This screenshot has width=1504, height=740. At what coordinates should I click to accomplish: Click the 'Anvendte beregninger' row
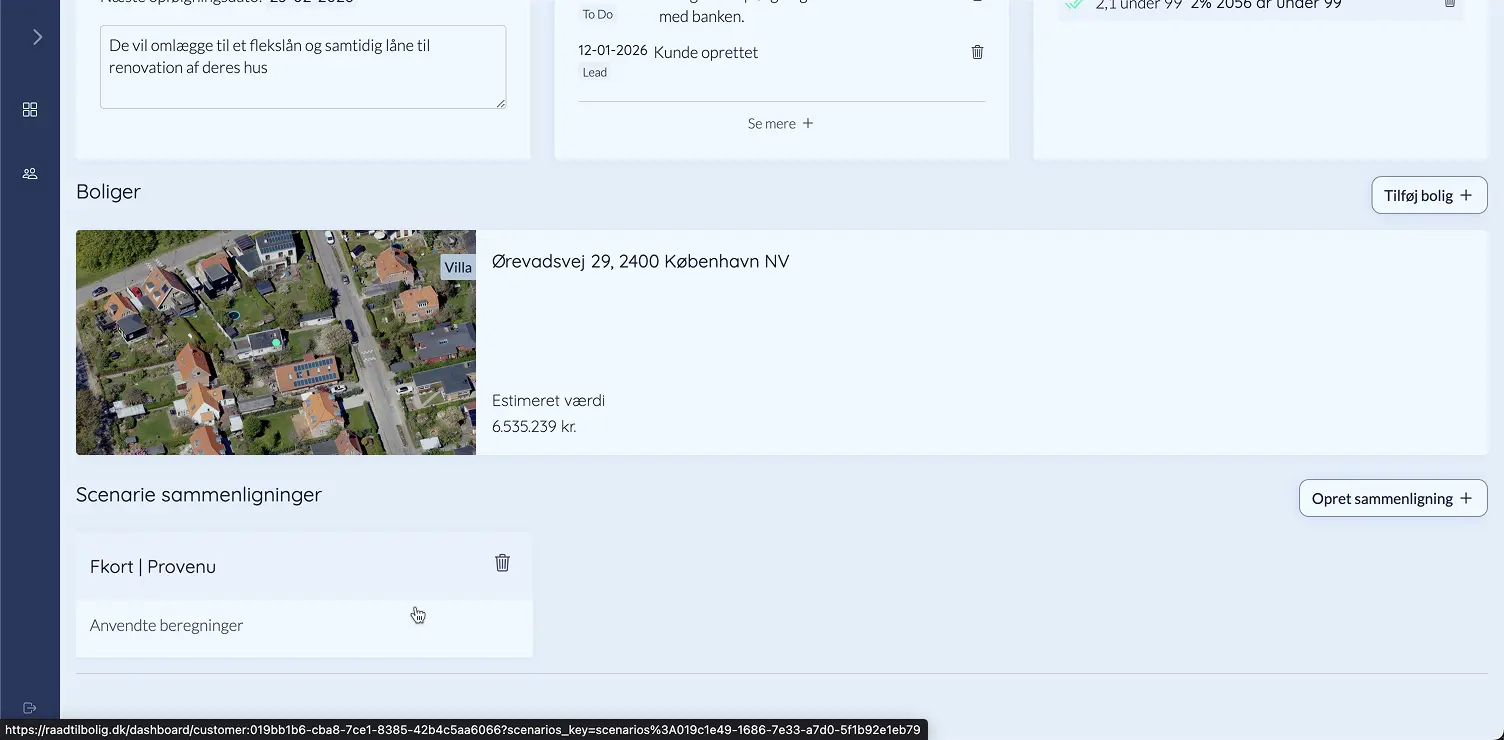(167, 626)
